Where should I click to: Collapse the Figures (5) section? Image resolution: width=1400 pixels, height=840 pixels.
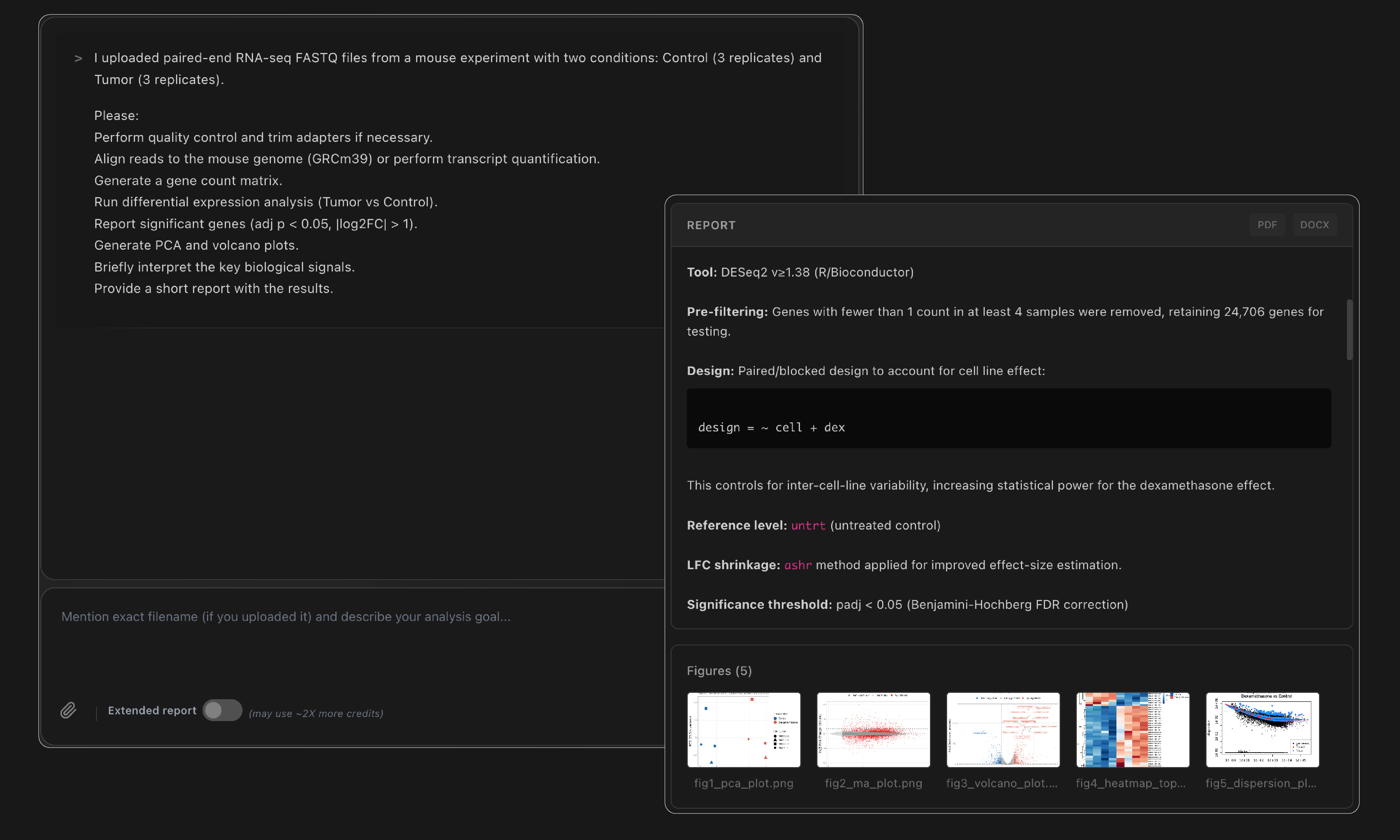click(x=719, y=670)
